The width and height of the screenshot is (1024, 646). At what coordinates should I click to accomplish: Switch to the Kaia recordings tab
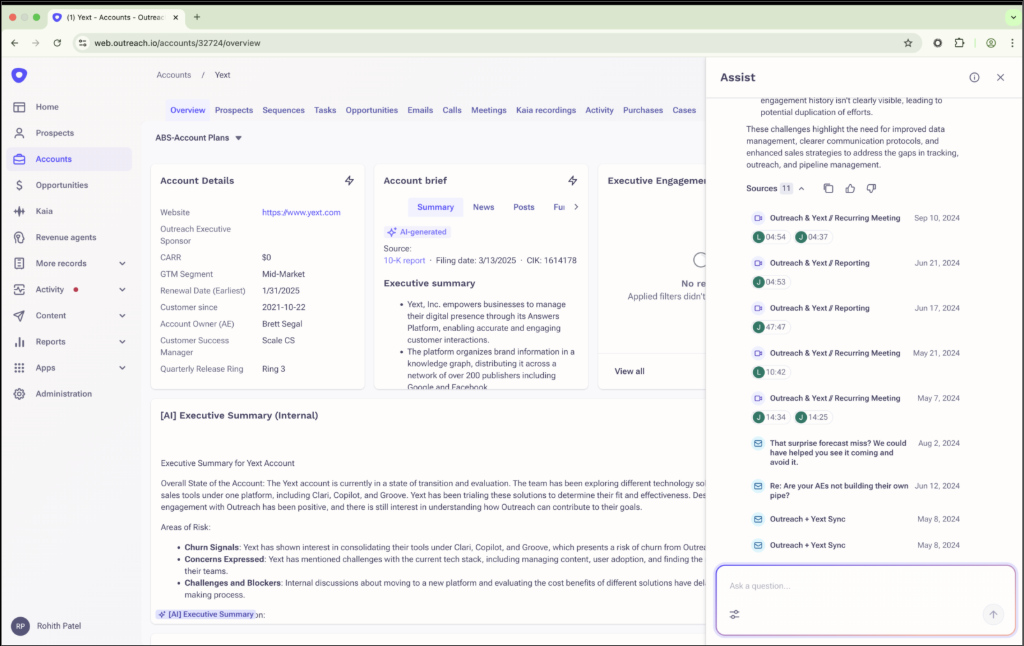(x=546, y=110)
